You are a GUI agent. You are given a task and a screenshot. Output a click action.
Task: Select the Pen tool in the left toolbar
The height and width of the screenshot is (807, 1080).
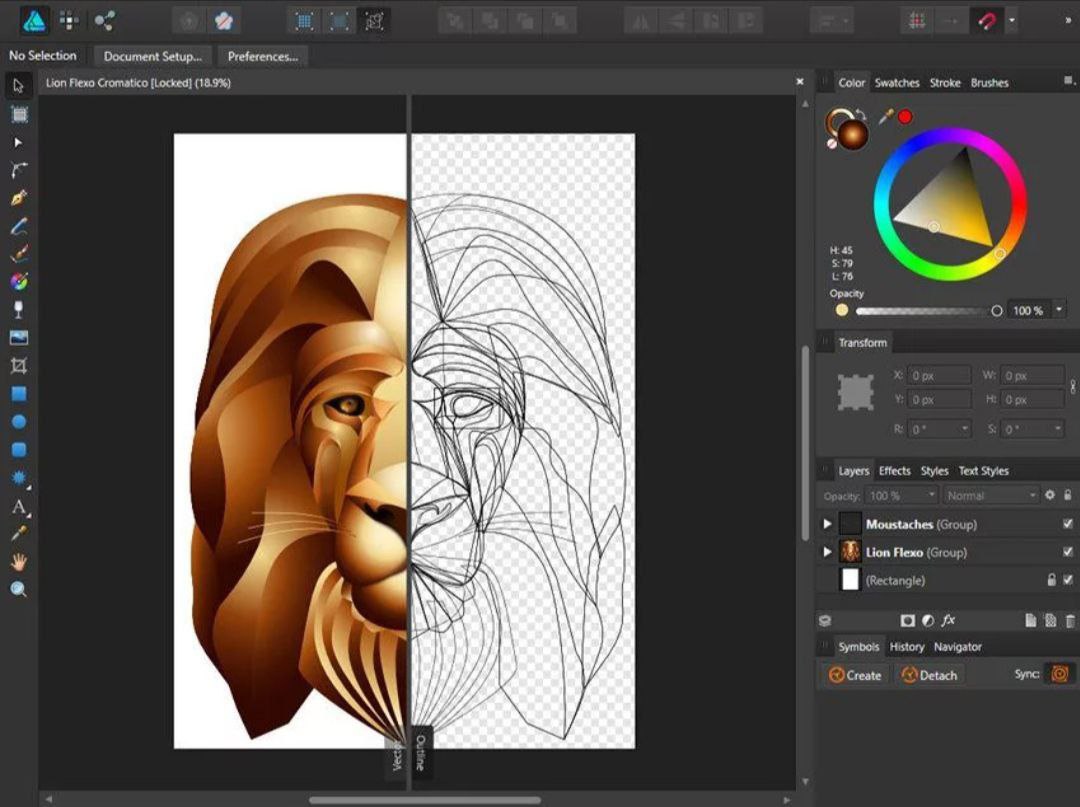(x=18, y=198)
